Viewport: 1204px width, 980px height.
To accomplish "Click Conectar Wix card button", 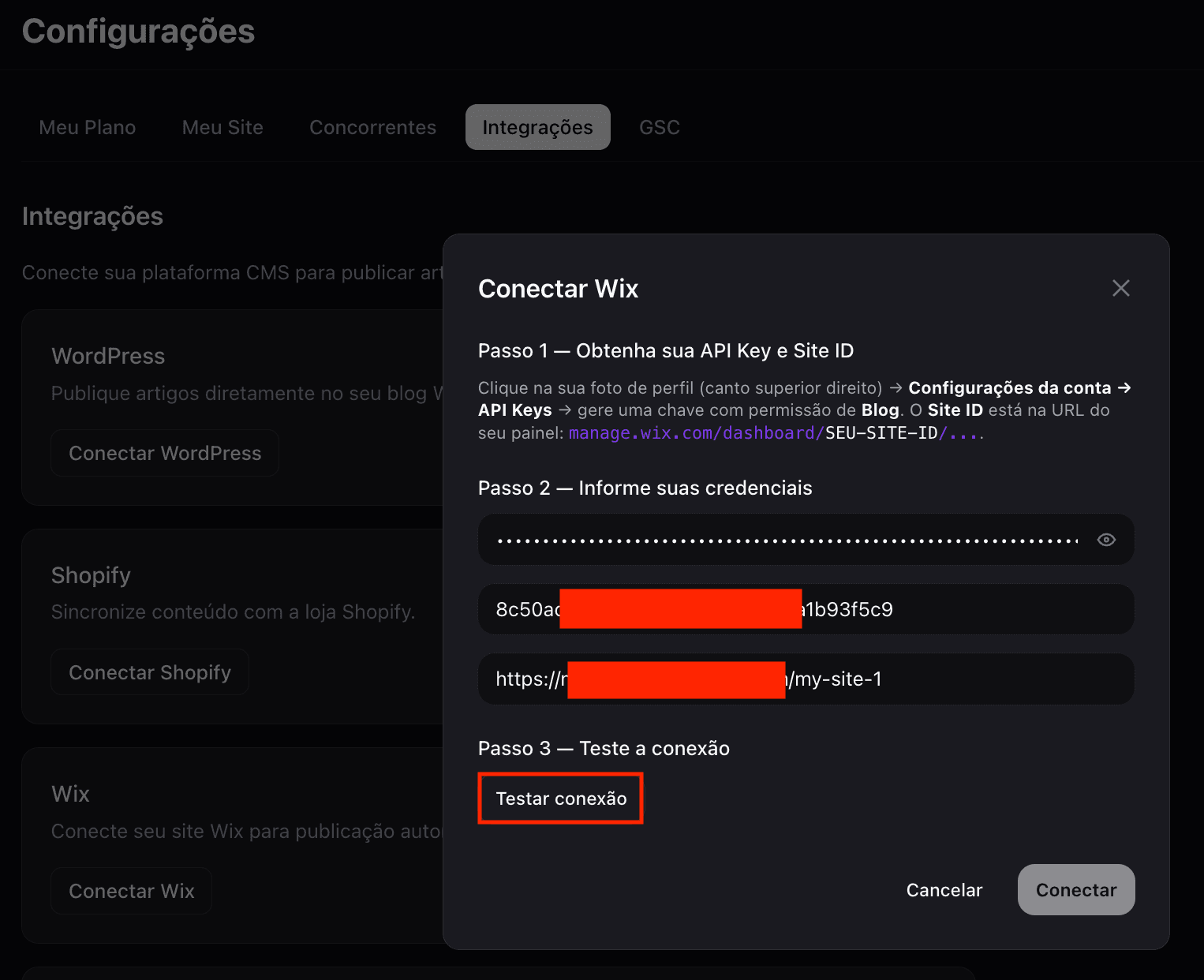I will (132, 891).
